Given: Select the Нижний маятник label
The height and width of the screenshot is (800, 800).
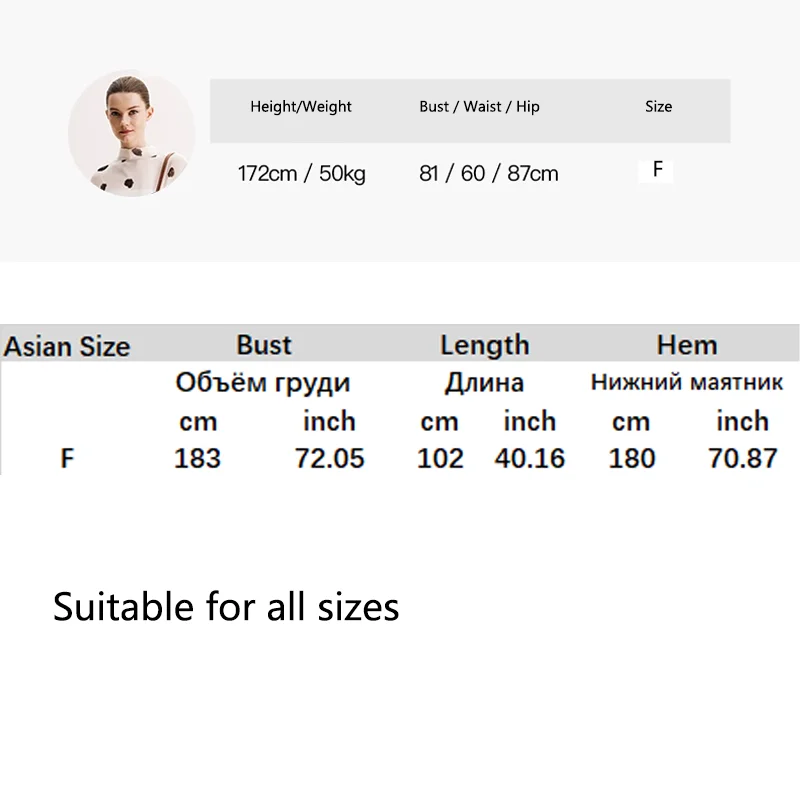Looking at the screenshot, I should (x=687, y=383).
